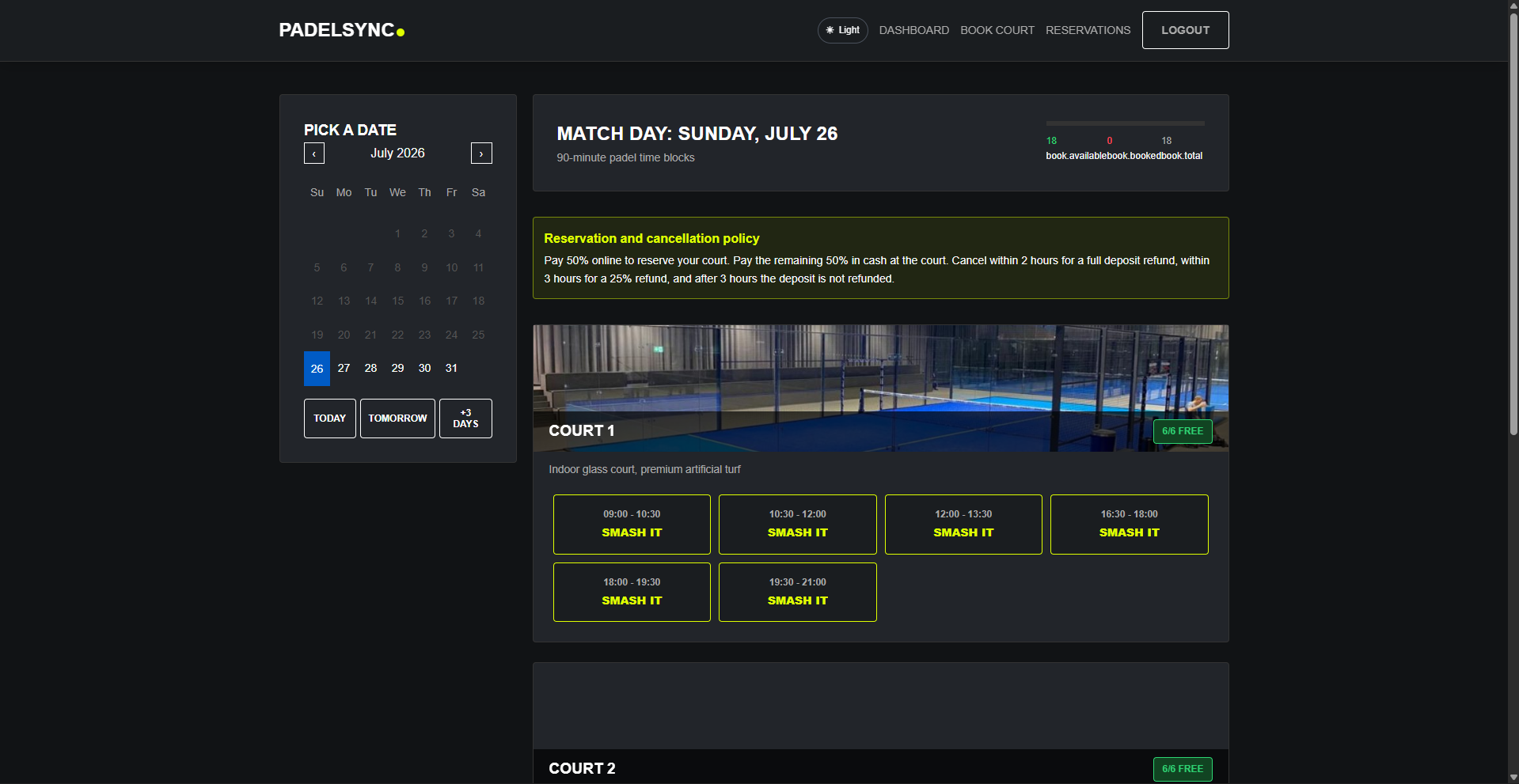Click the page vertical scrollbar
This screenshot has width=1519, height=784.
pyautogui.click(x=1513, y=224)
